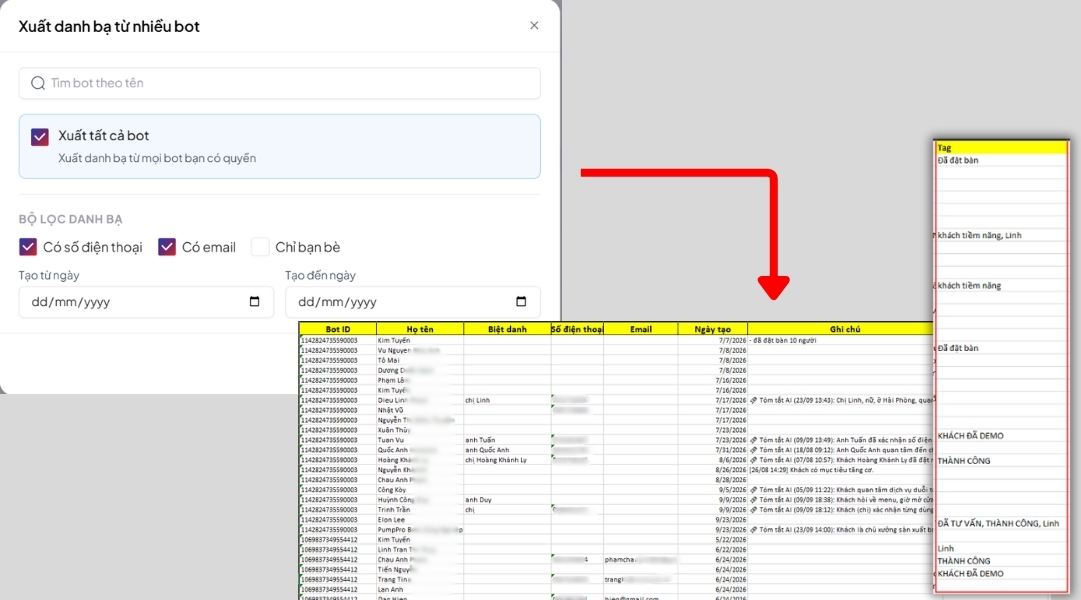
Task: Select the Bot ID column header in the spreadsheet
Action: tap(338, 329)
